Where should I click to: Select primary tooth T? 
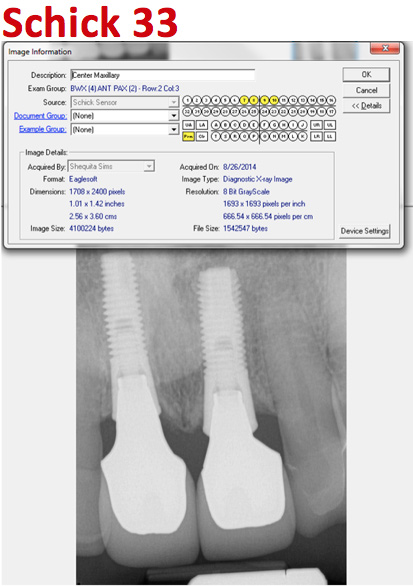216,136
